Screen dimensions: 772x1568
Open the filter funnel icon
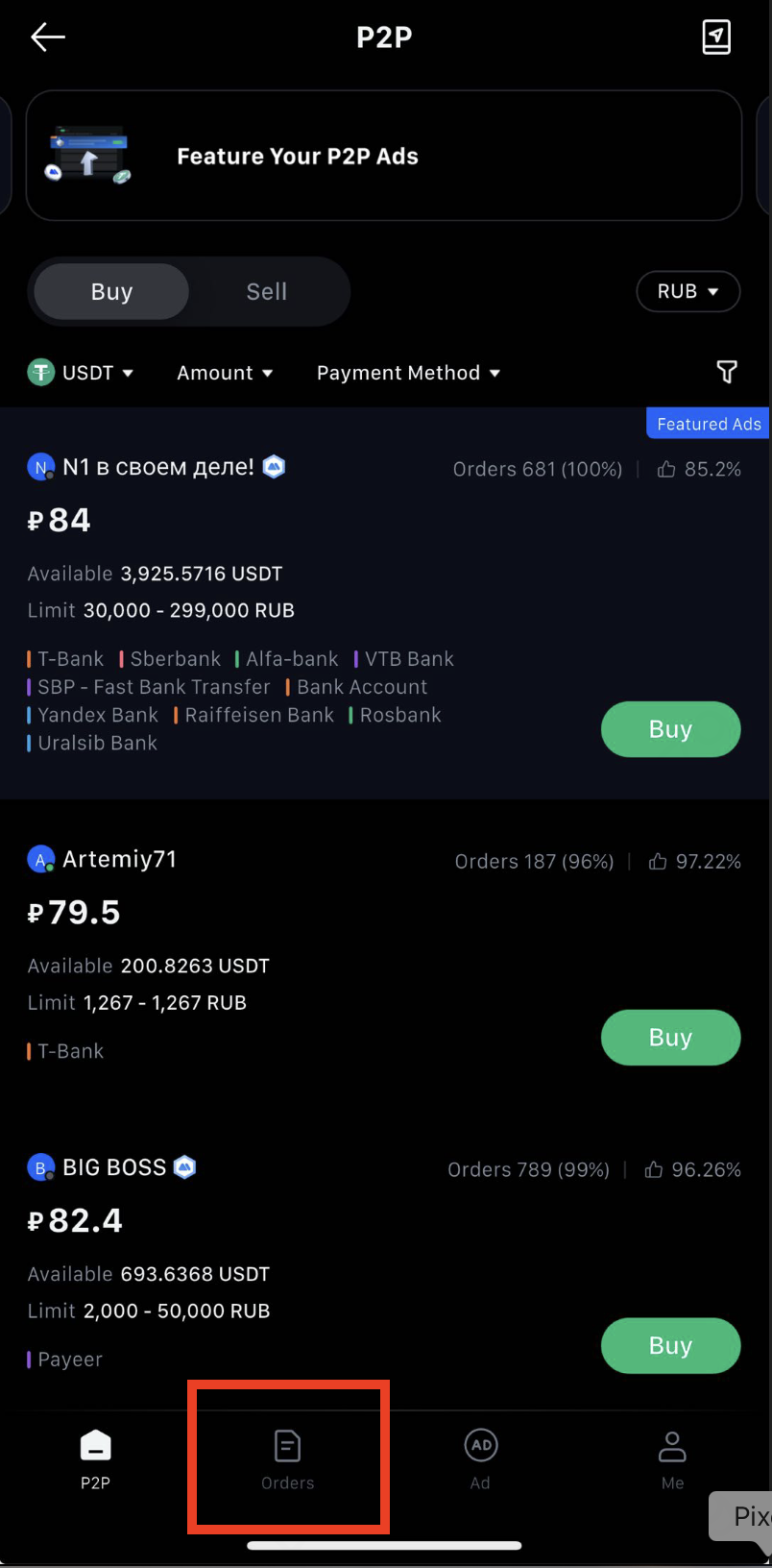pos(727,372)
